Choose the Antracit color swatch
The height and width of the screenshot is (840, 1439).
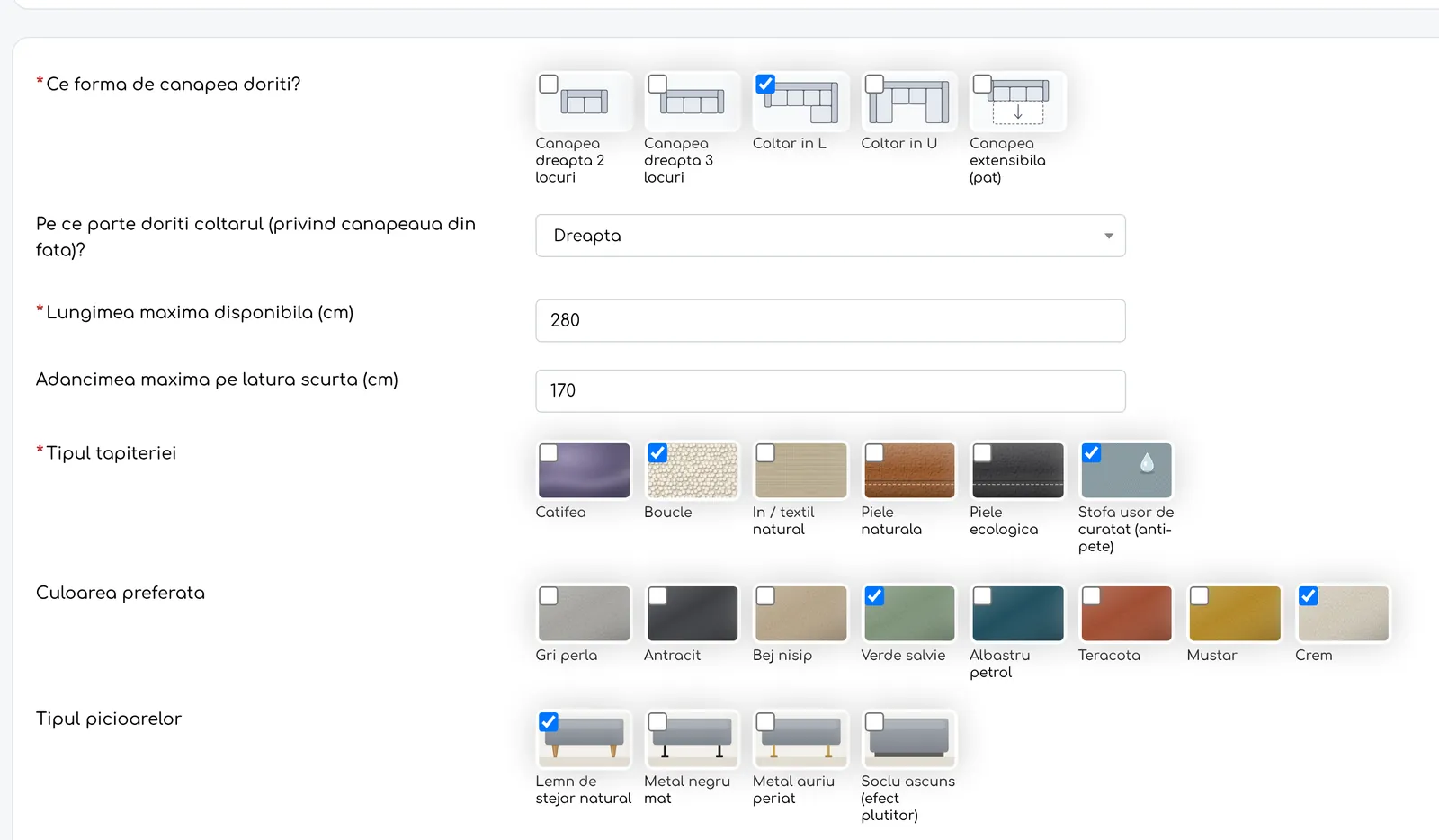tap(693, 613)
